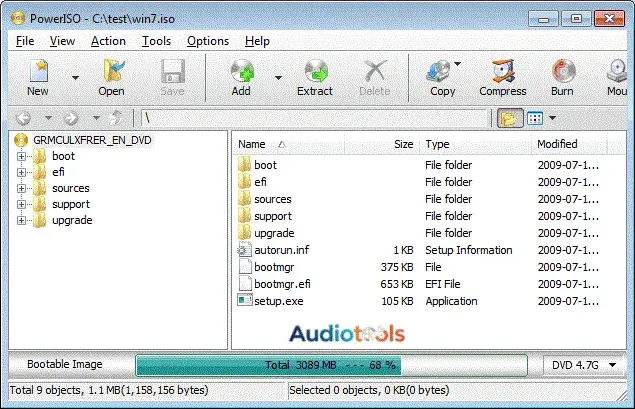Open the Back history dropdown arrow
Viewport: 635px width, 409px height.
48,118
